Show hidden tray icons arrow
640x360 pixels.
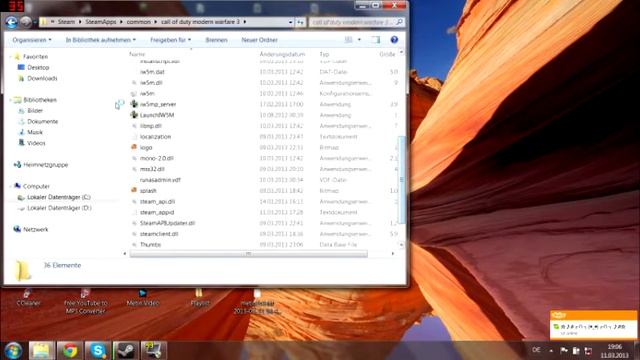(551, 350)
